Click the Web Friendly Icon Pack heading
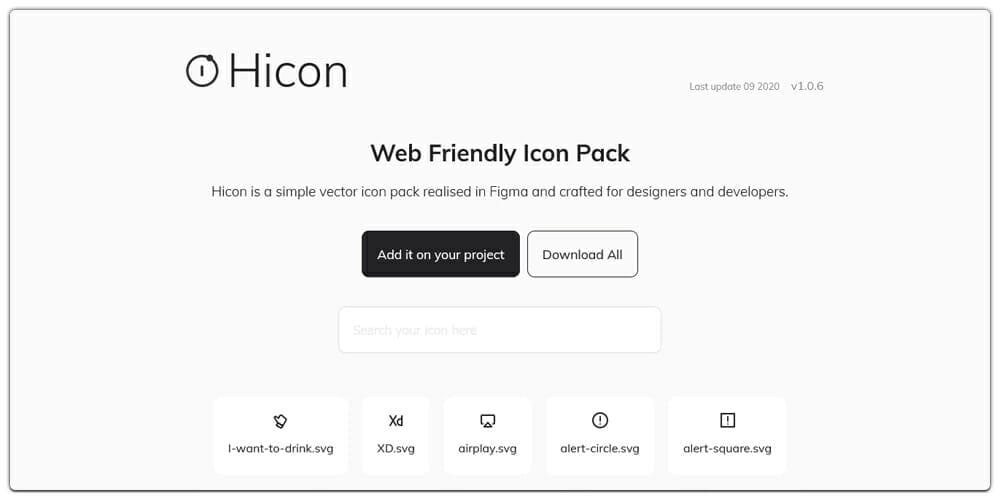 [x=500, y=153]
